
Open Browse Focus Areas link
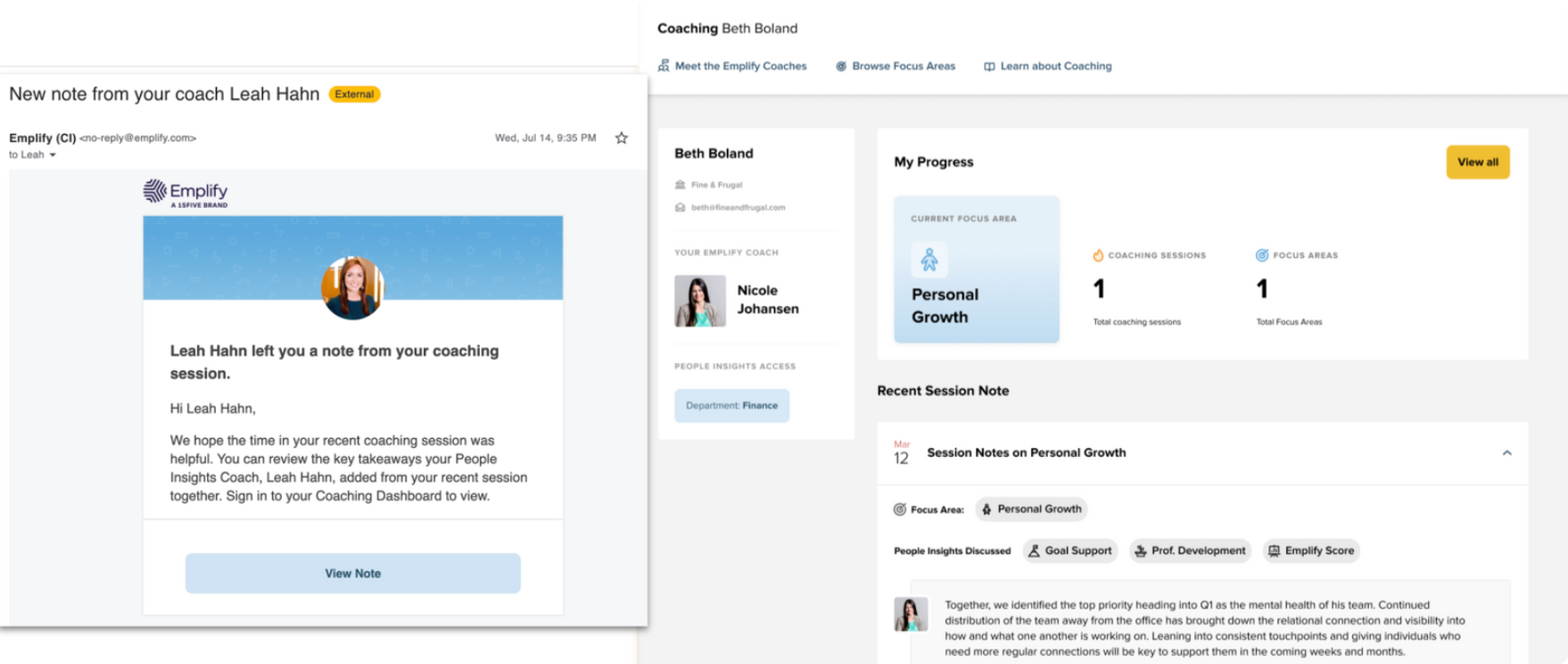click(904, 66)
